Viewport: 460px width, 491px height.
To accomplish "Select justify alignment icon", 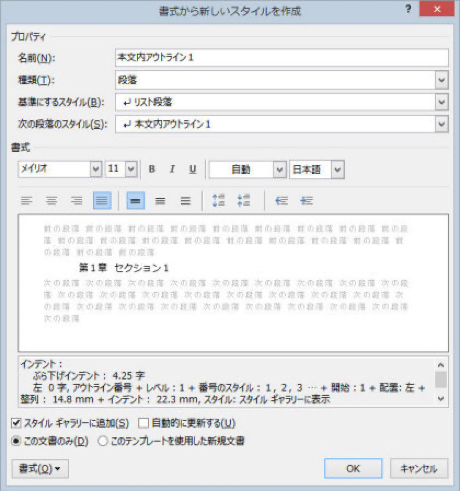I will click(102, 201).
